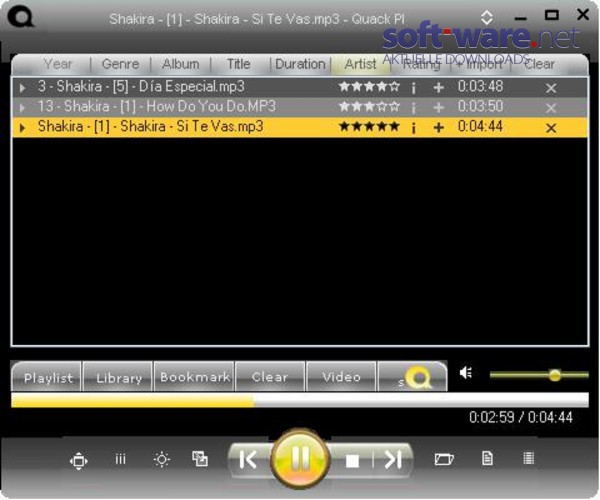Remove Día Especial.mp3 from playlist

(551, 88)
